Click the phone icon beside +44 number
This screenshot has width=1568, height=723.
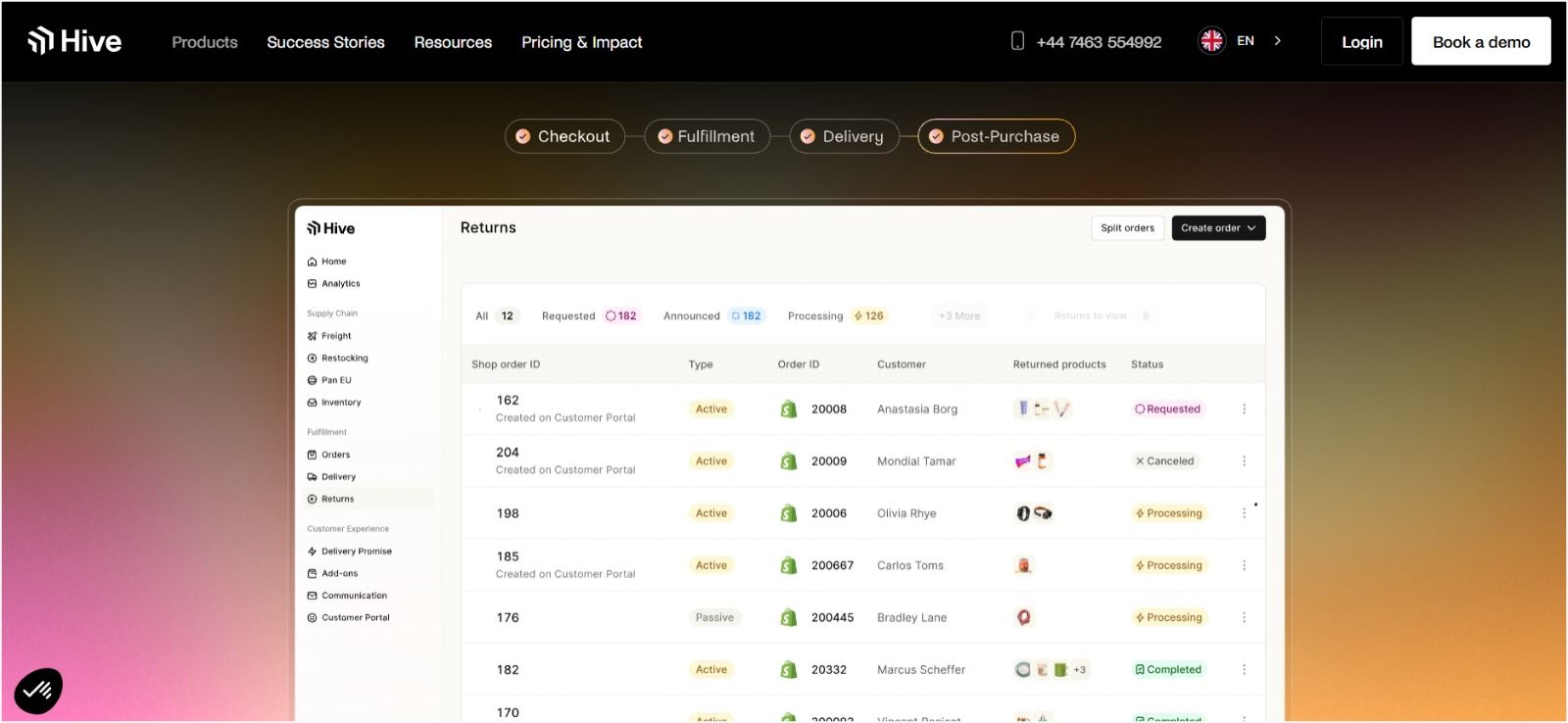[x=1017, y=41]
